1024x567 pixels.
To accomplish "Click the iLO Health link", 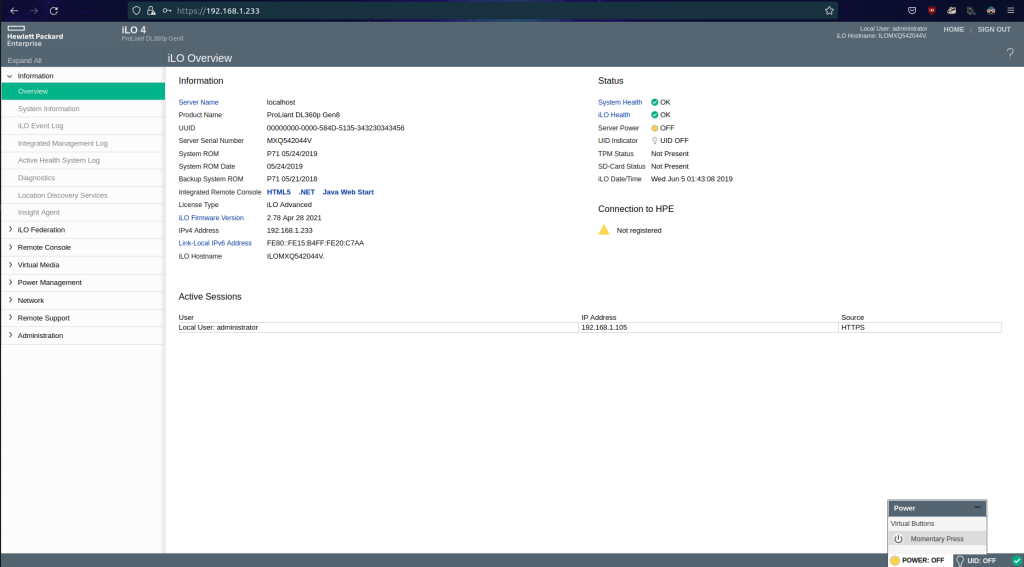I will click(x=614, y=115).
